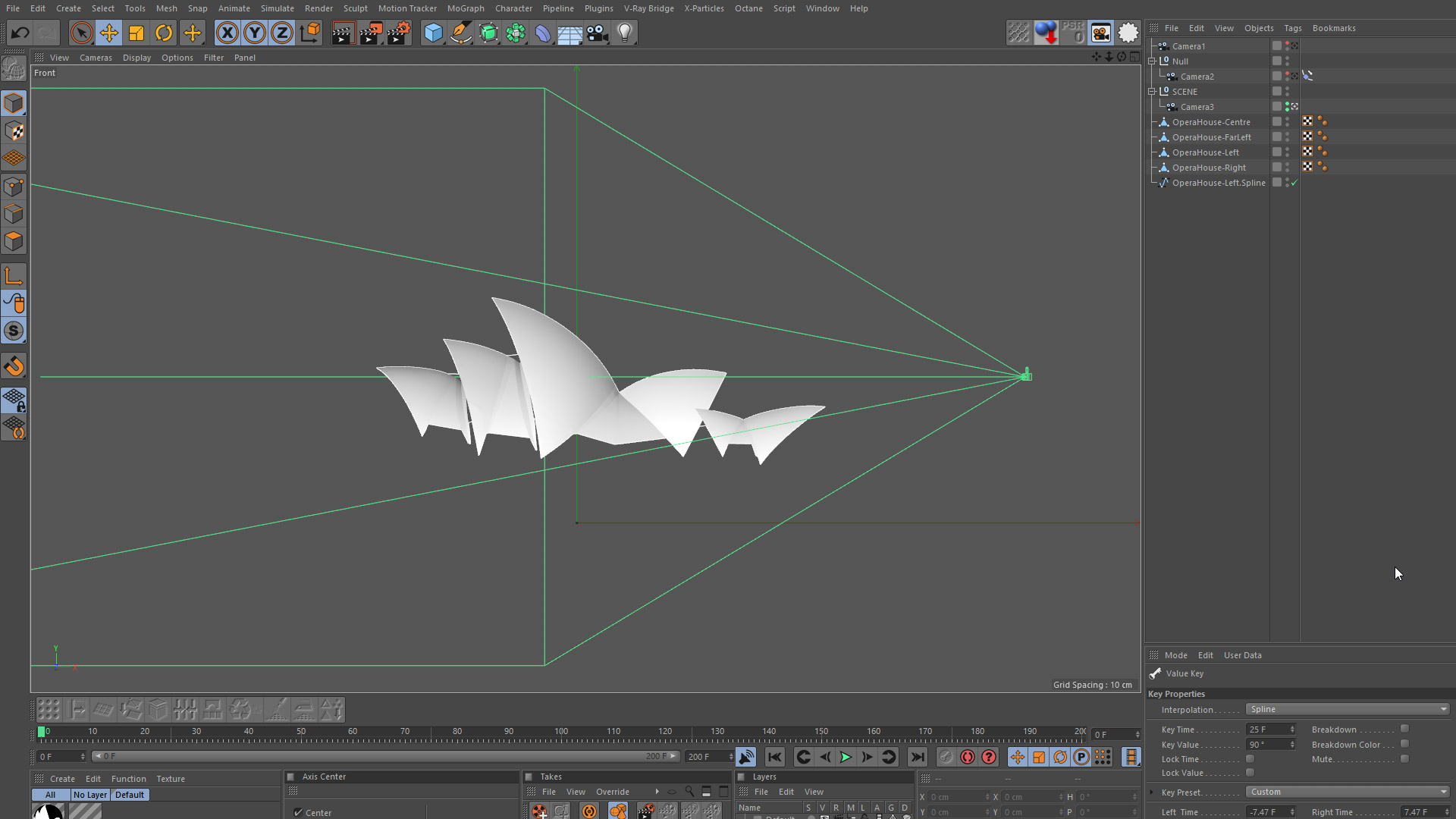Screen dimensions: 1456x819
Task: Click the Light bulb object icon
Action: 625,33
